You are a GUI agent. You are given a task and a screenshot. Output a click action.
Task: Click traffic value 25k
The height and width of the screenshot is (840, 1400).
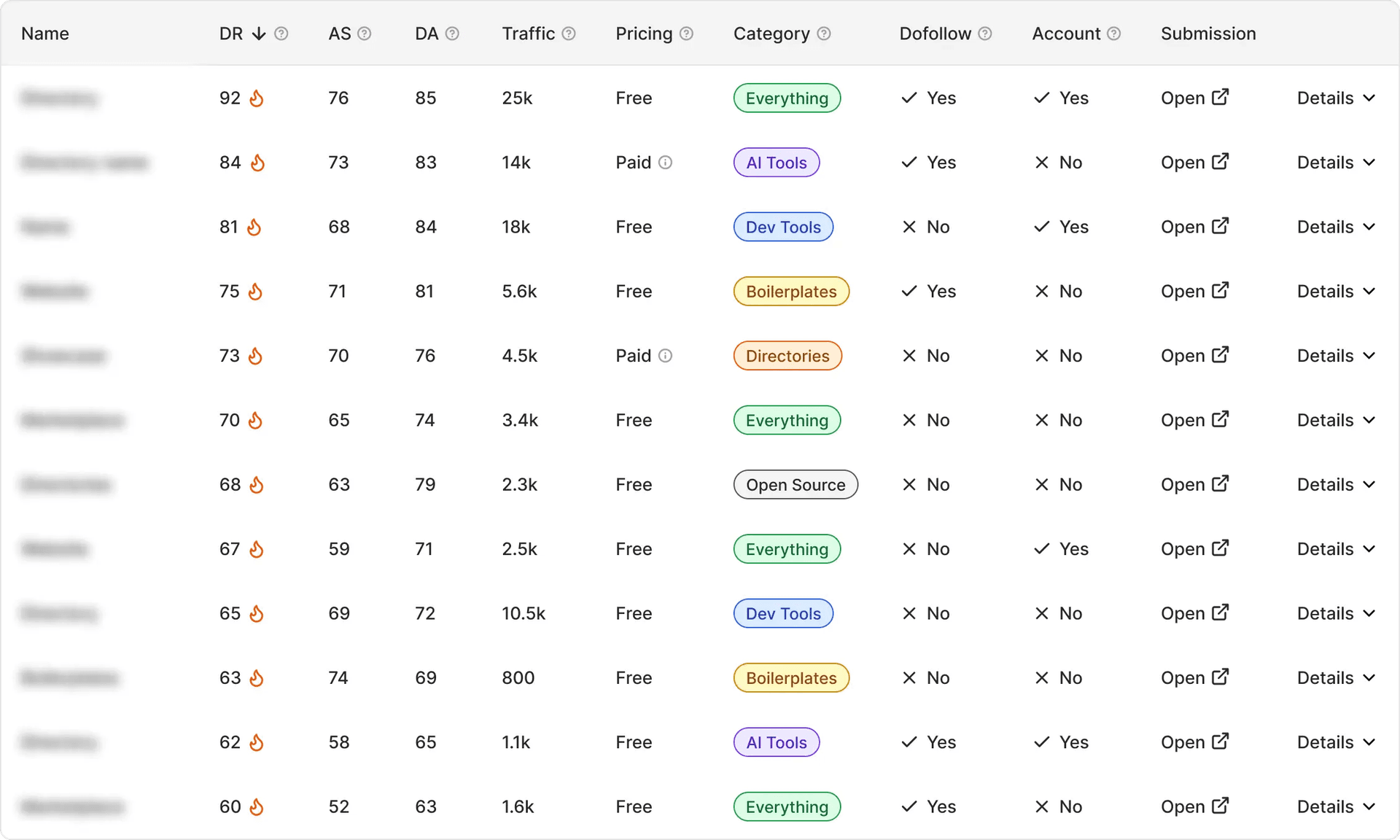(517, 98)
